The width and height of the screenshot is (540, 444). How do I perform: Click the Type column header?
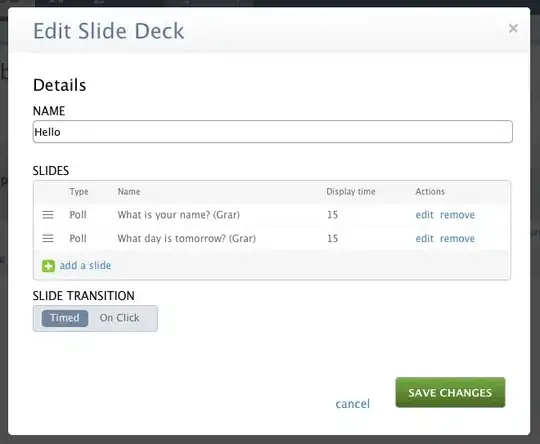(x=79, y=192)
